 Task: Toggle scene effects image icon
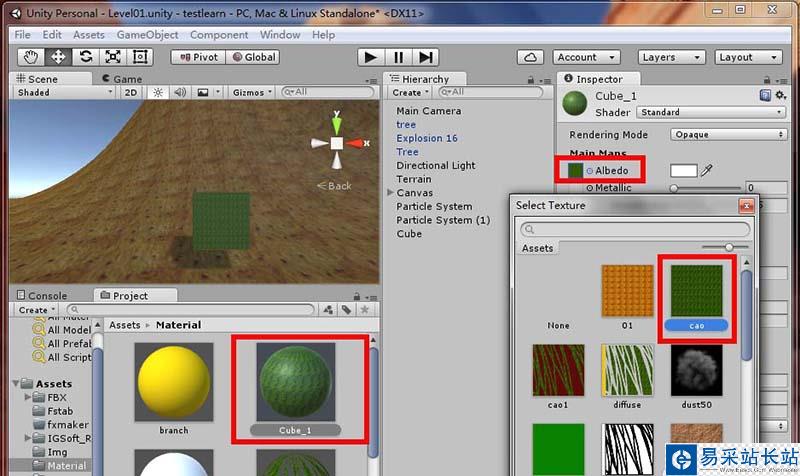click(x=203, y=92)
